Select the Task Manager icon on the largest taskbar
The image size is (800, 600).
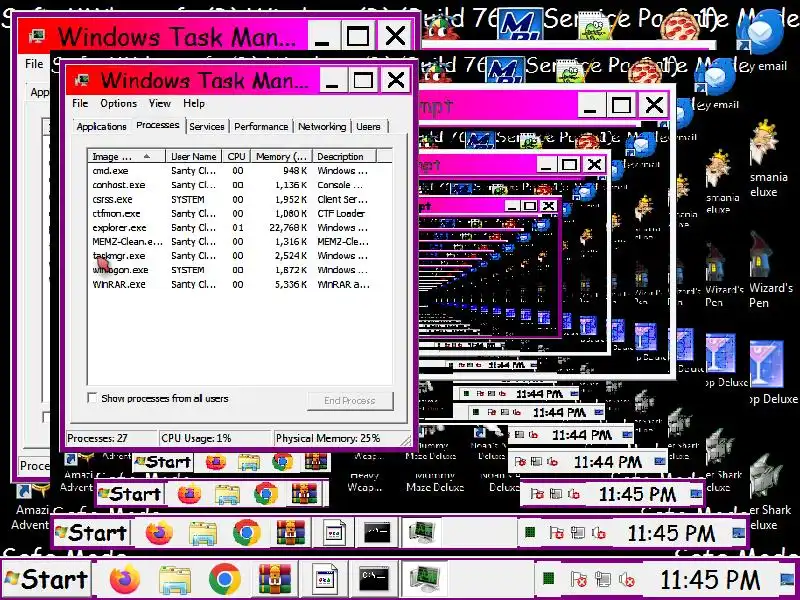pyautogui.click(x=424, y=580)
